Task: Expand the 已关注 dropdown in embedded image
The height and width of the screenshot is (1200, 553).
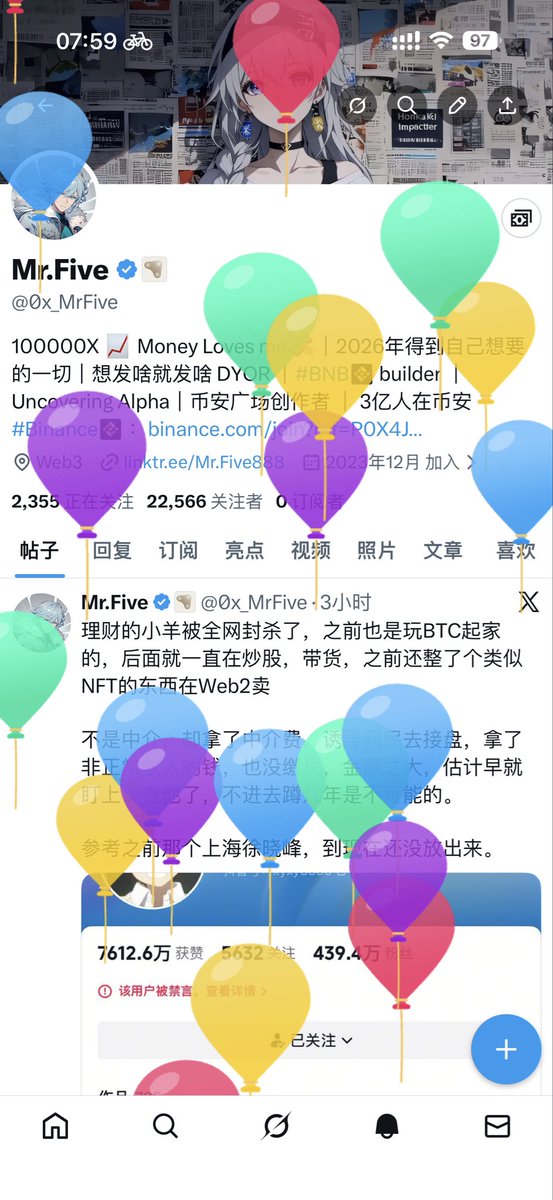Action: click(311, 1040)
